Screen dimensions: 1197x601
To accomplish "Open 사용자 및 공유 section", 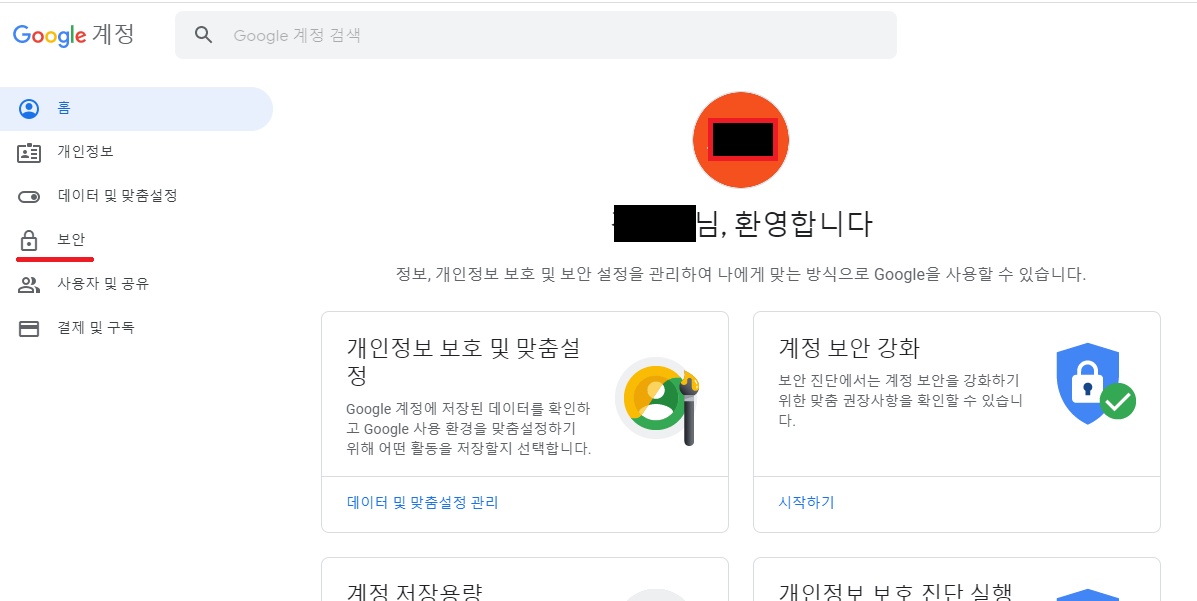I will 103,284.
